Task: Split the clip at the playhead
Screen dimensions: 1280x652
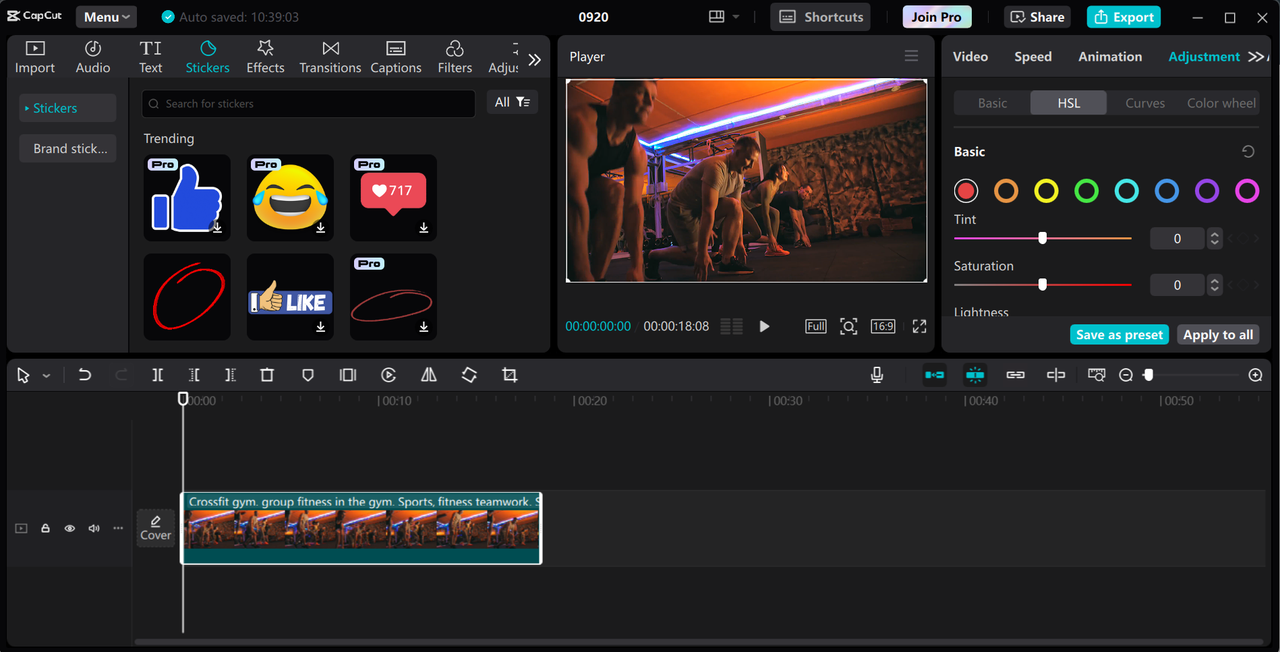Action: [158, 375]
